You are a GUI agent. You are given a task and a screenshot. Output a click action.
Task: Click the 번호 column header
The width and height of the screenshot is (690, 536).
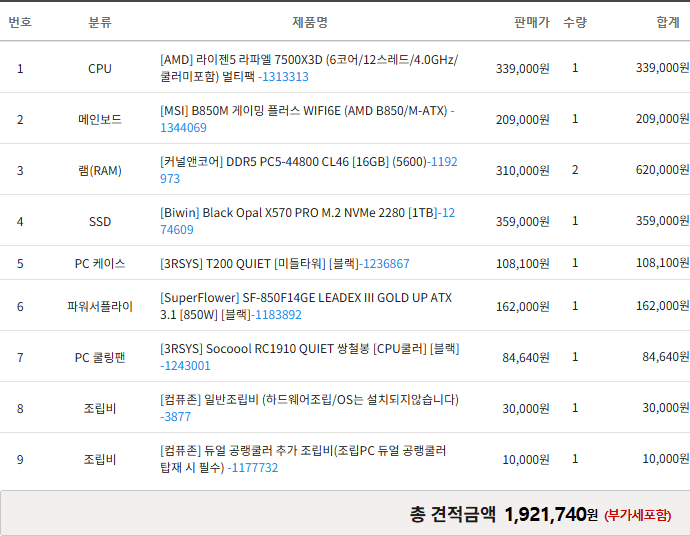click(20, 22)
